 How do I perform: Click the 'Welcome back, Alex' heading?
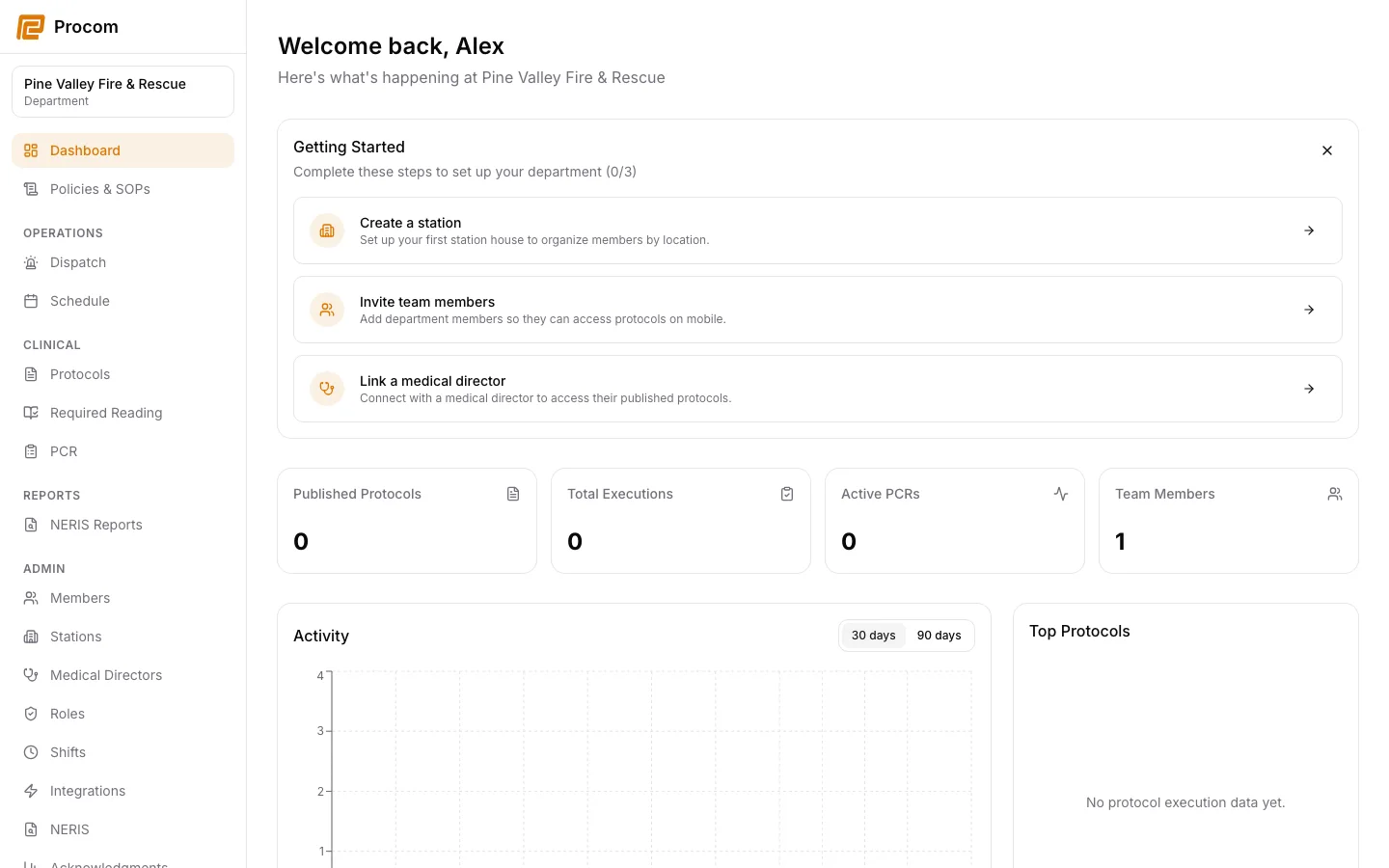391,46
